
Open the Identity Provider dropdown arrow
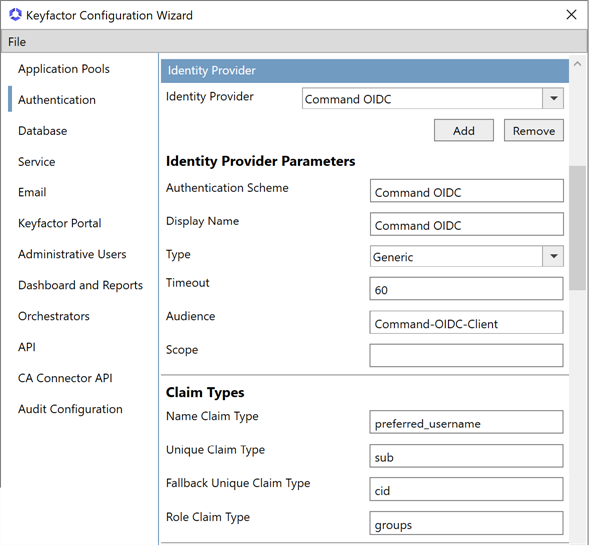pyautogui.click(x=553, y=98)
